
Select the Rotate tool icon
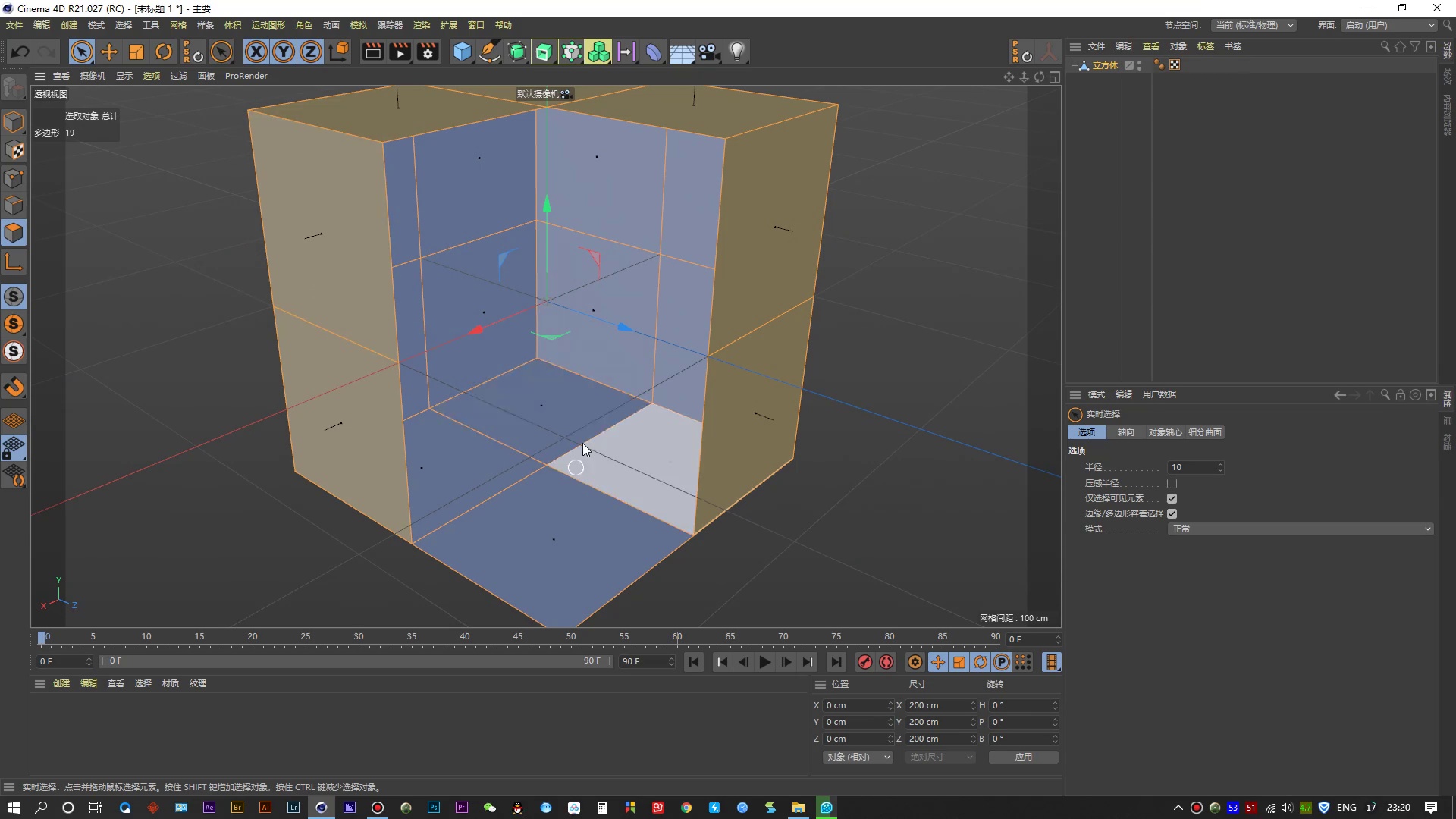coord(164,52)
